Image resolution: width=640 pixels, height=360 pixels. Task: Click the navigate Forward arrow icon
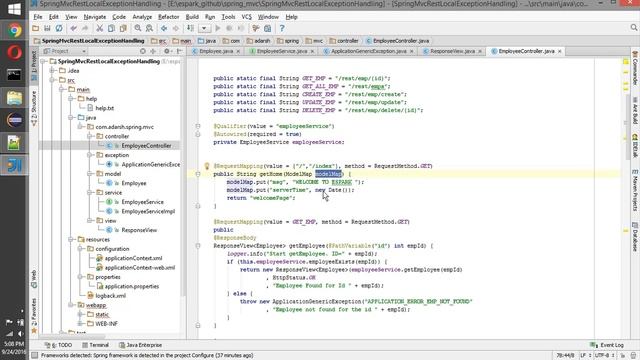176,28
